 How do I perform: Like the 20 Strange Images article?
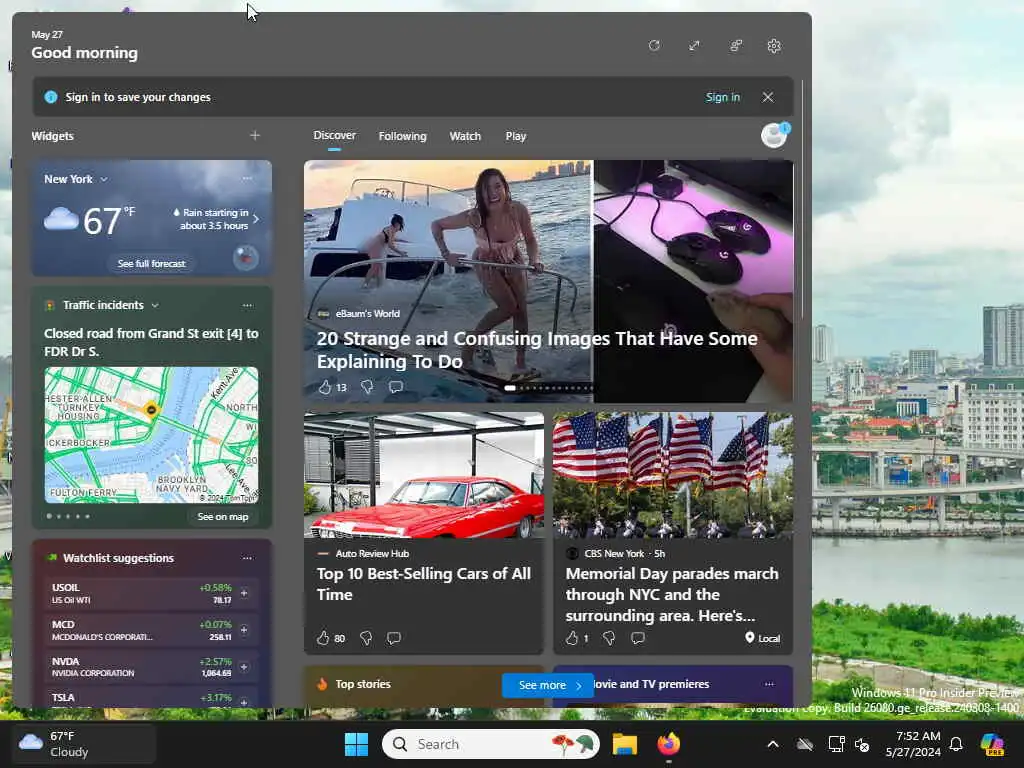325,387
